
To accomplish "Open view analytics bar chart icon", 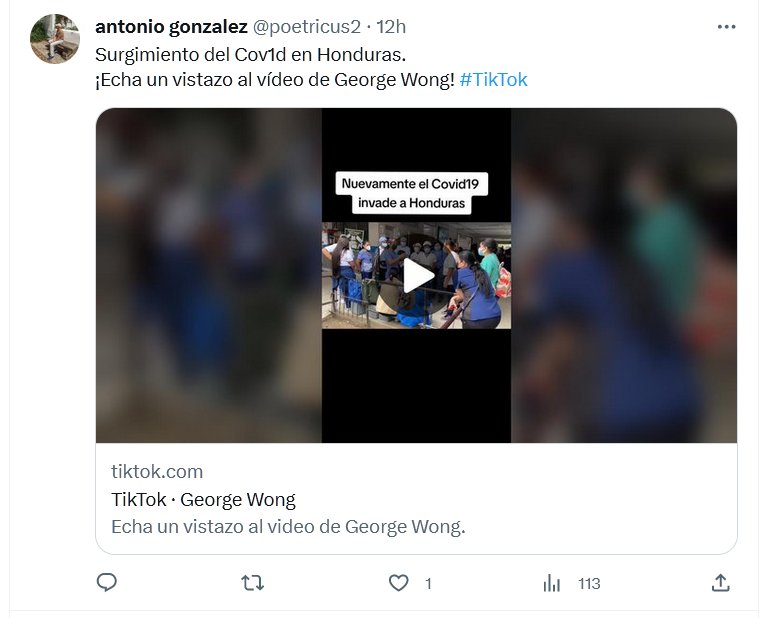I will click(x=551, y=582).
